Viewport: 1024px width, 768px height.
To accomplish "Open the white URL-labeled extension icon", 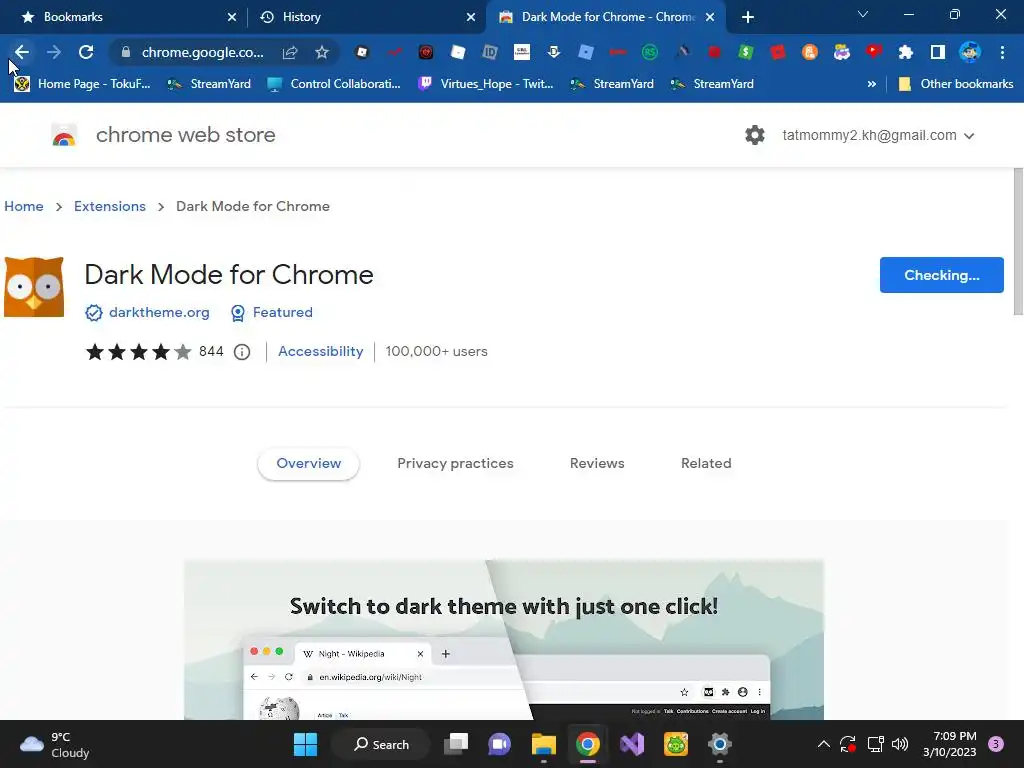I will 522,52.
